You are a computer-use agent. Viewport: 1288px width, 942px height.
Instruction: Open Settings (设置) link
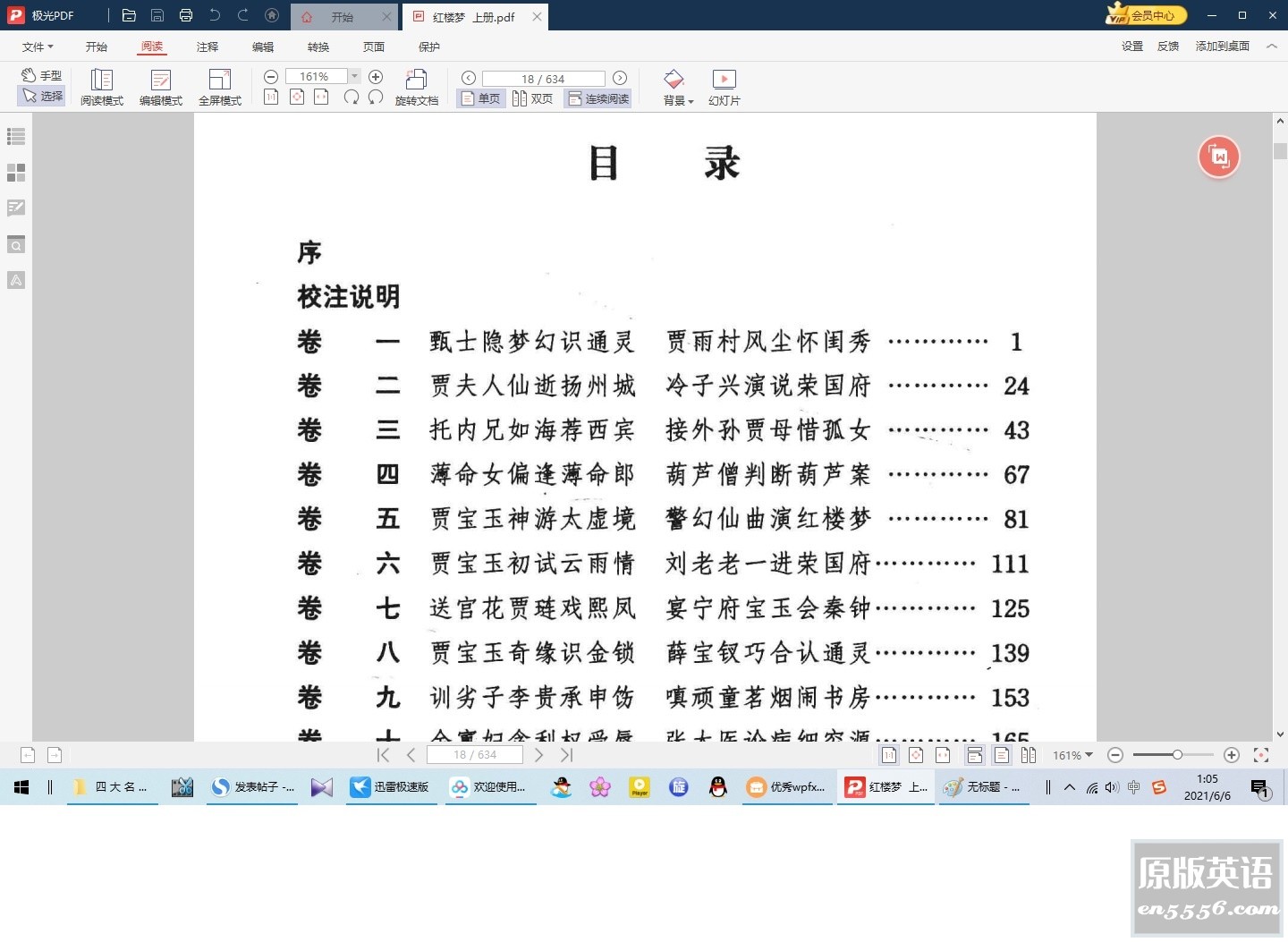(x=1132, y=46)
